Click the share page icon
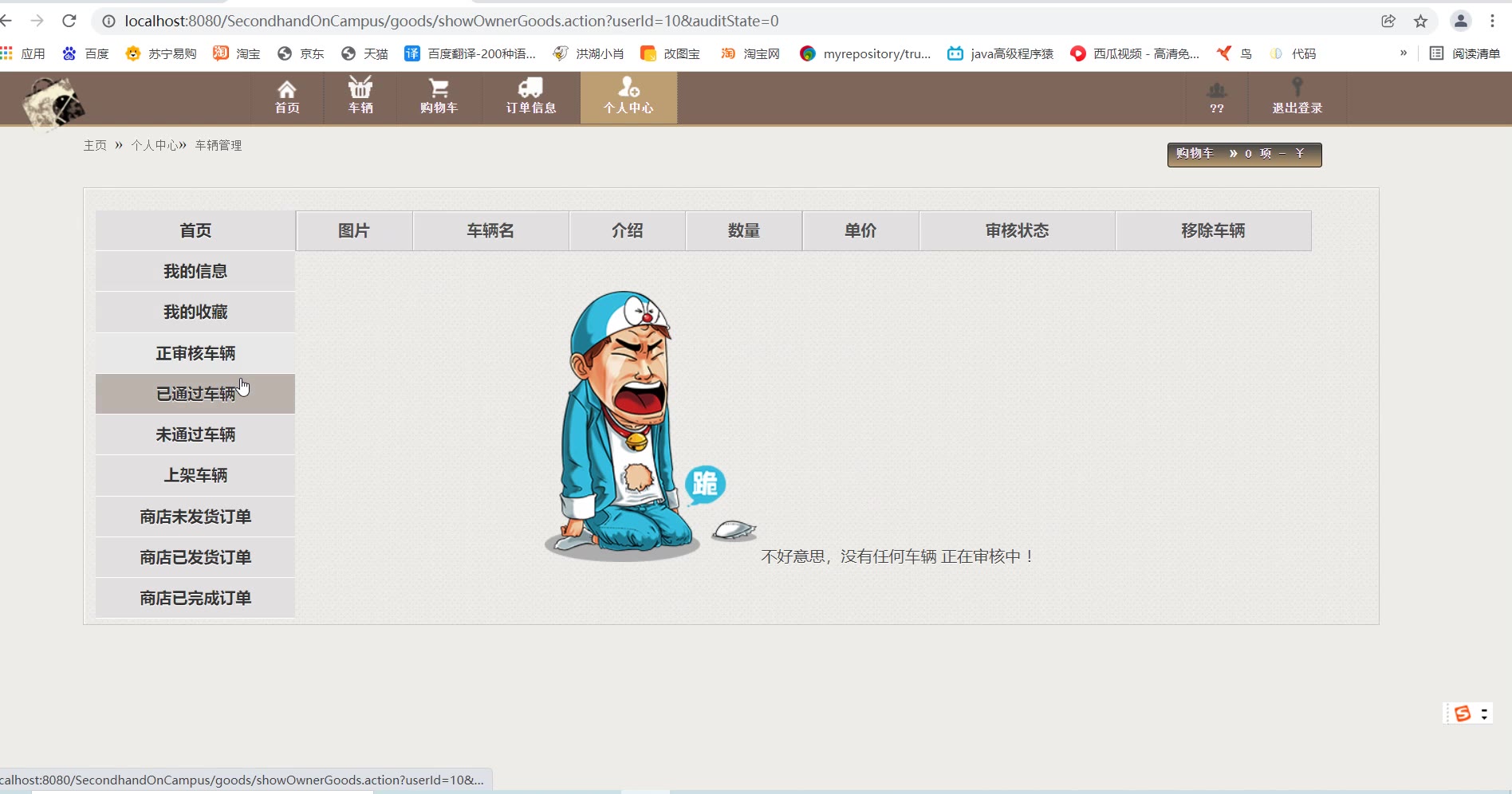This screenshot has width=1512, height=794. pyautogui.click(x=1388, y=22)
